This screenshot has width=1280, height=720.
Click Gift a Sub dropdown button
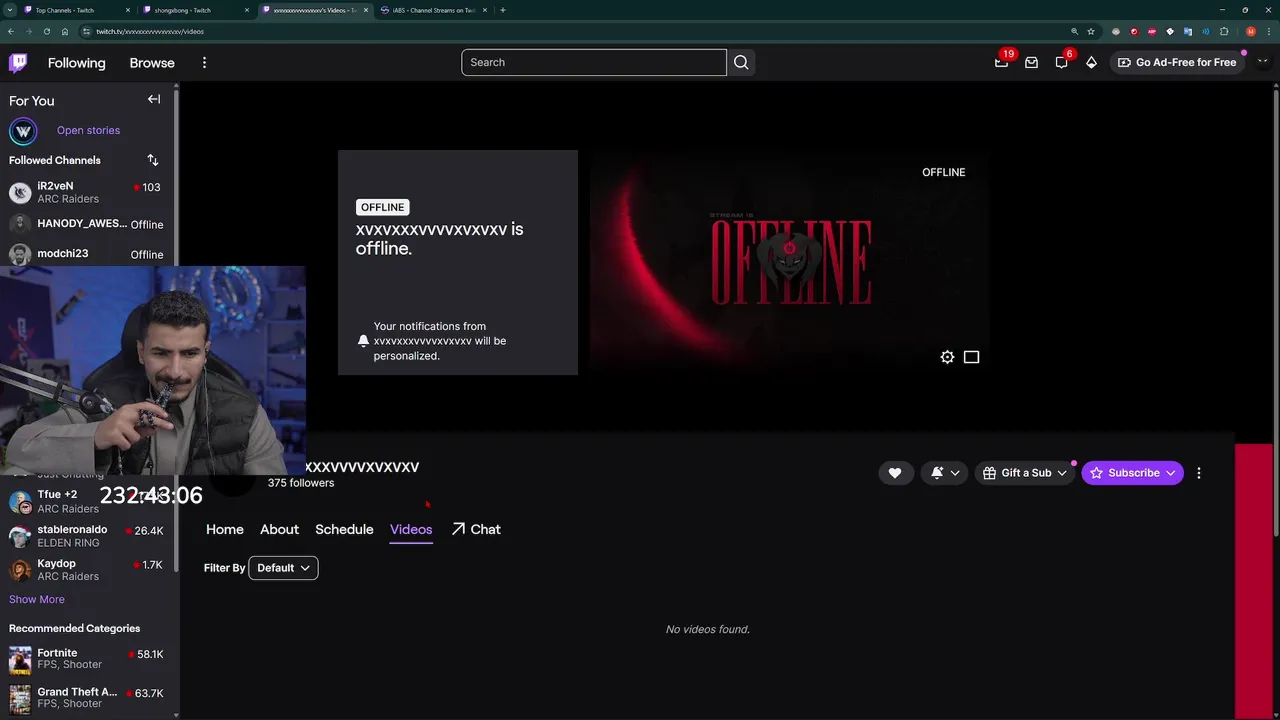coord(1025,473)
